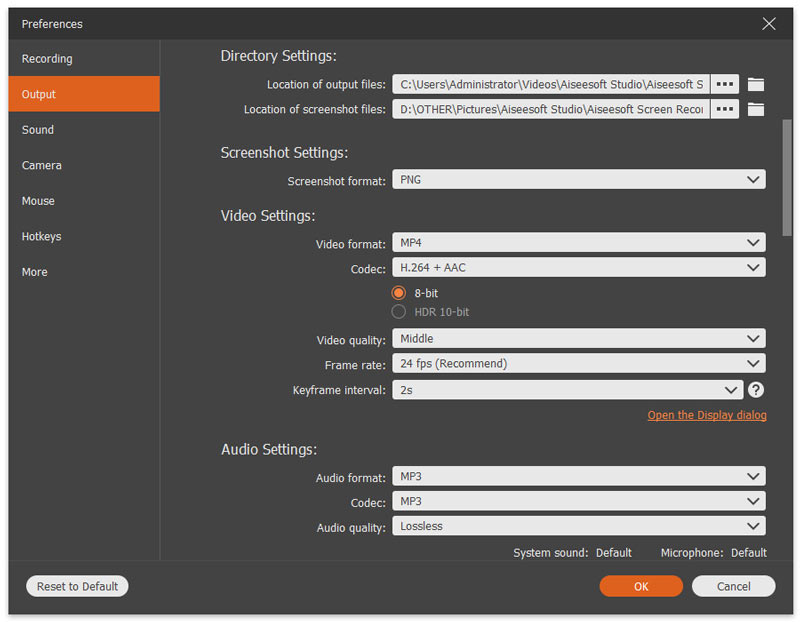Expand the Keyframe interval dropdown
800x622 pixels.
coord(567,390)
